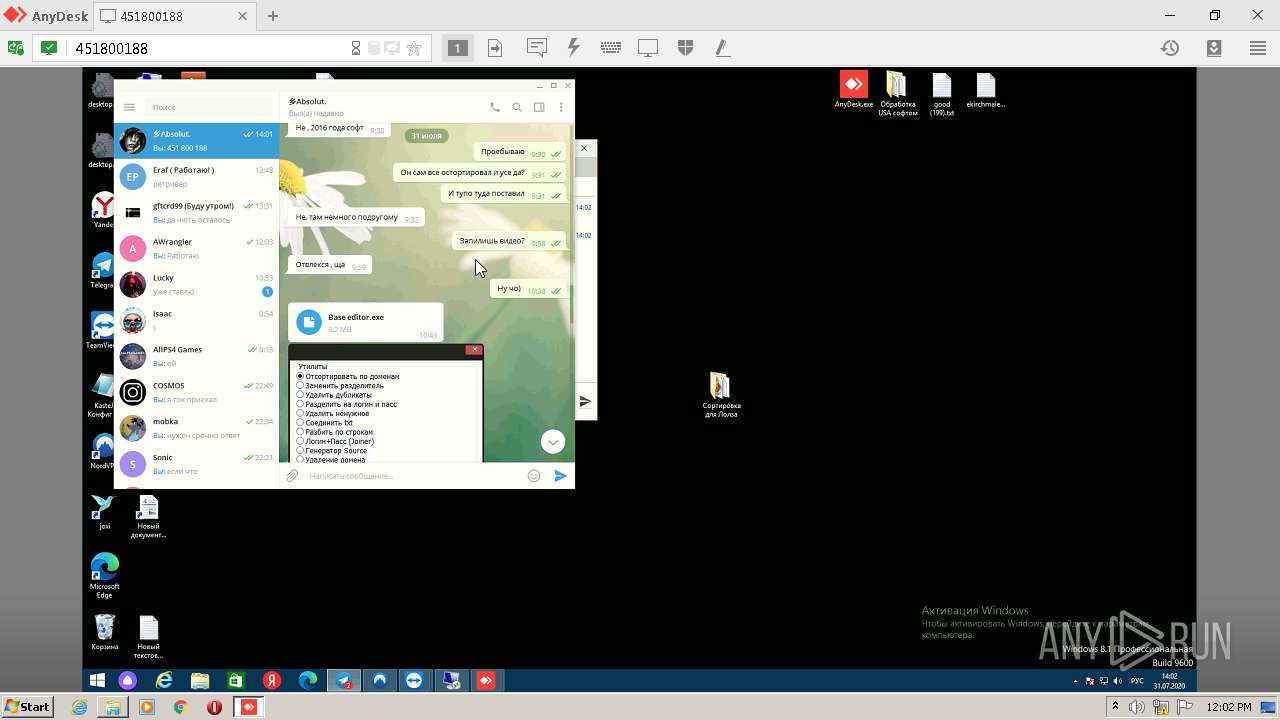
Task: Open AnyDesk.exe desktop icon on remote
Action: click(x=854, y=90)
